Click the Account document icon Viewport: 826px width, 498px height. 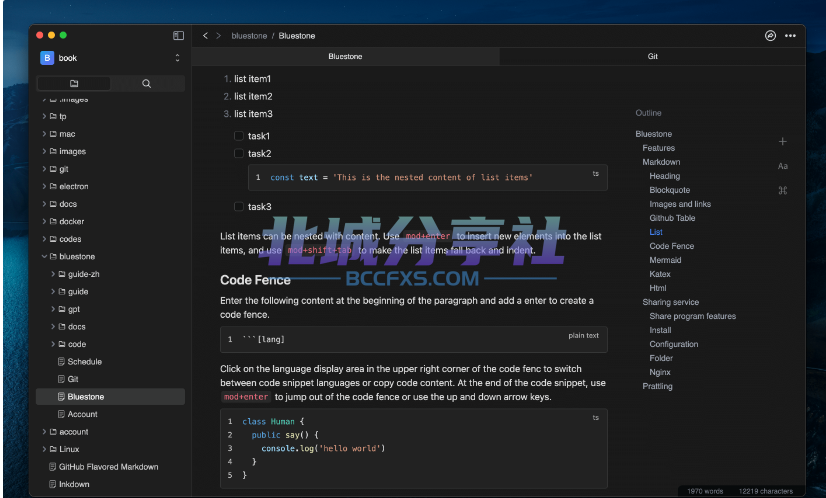(x=61, y=414)
